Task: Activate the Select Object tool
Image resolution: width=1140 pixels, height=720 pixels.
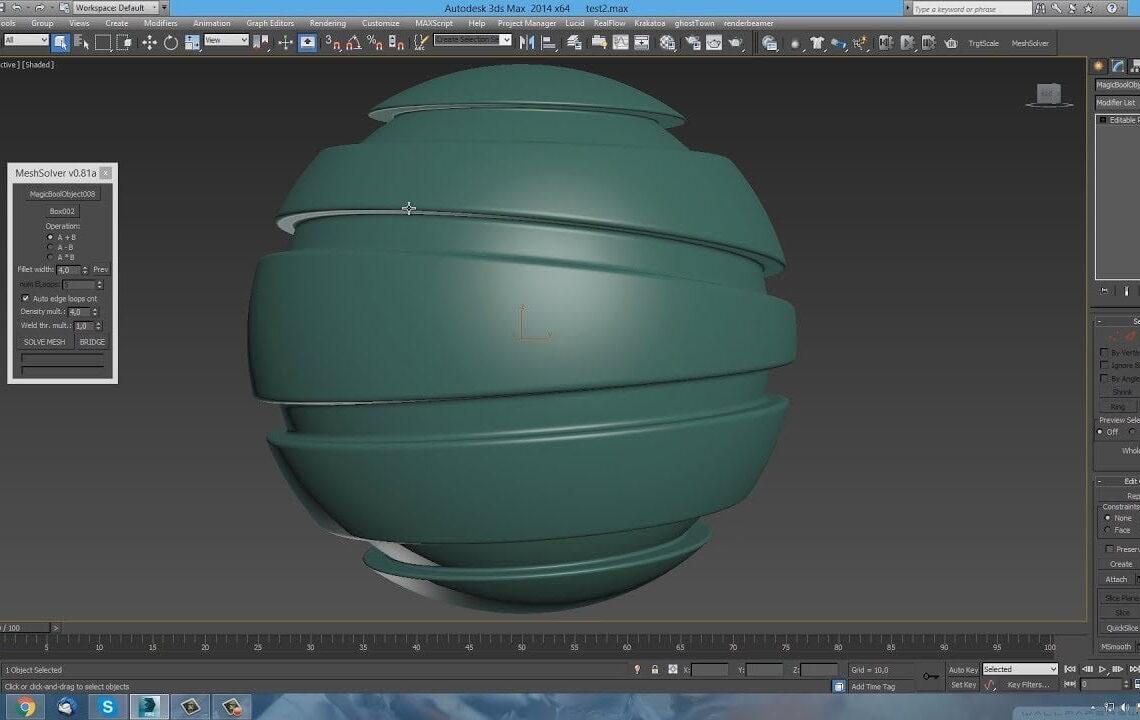Action: click(63, 42)
